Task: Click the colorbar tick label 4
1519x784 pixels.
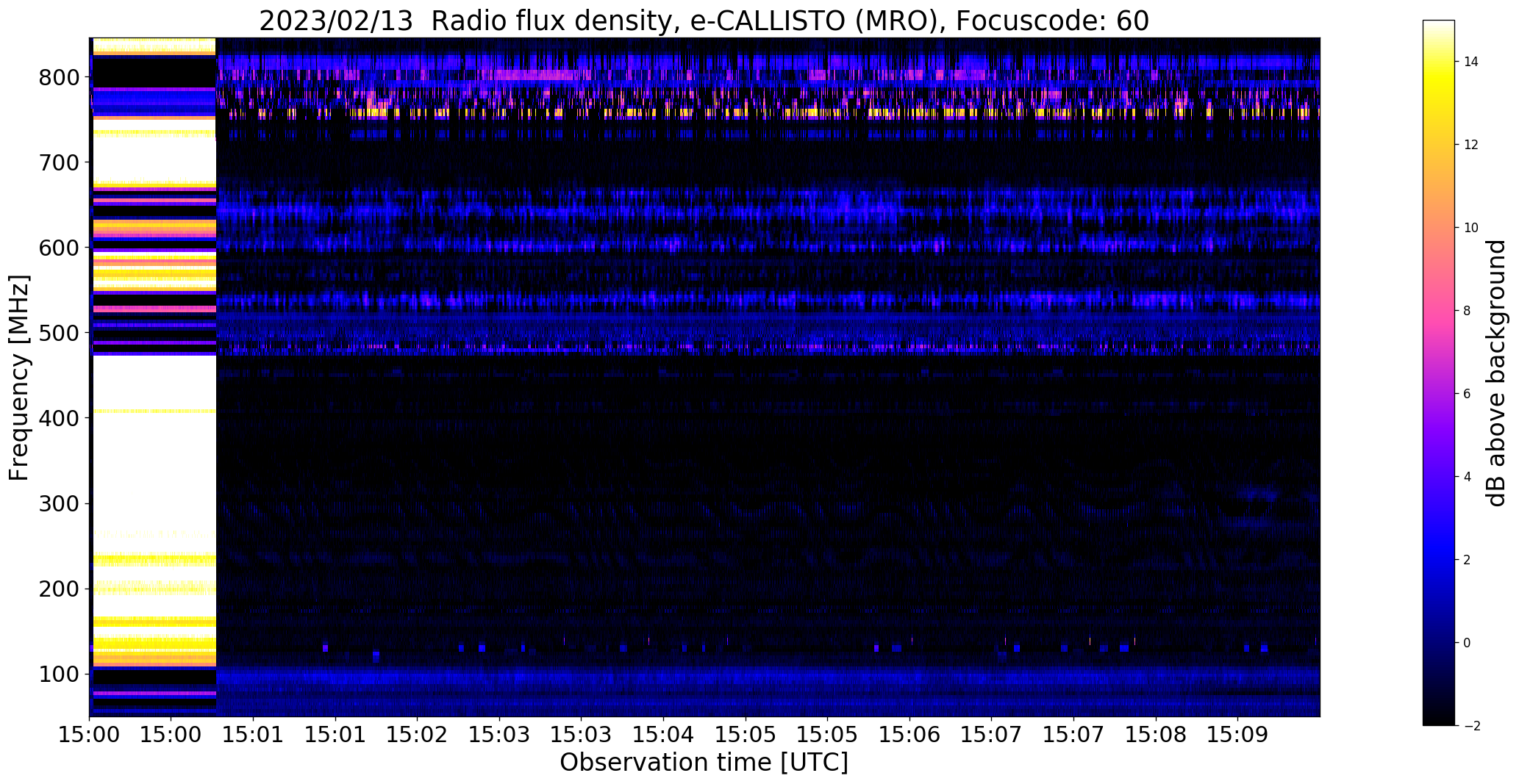Action: point(1467,477)
